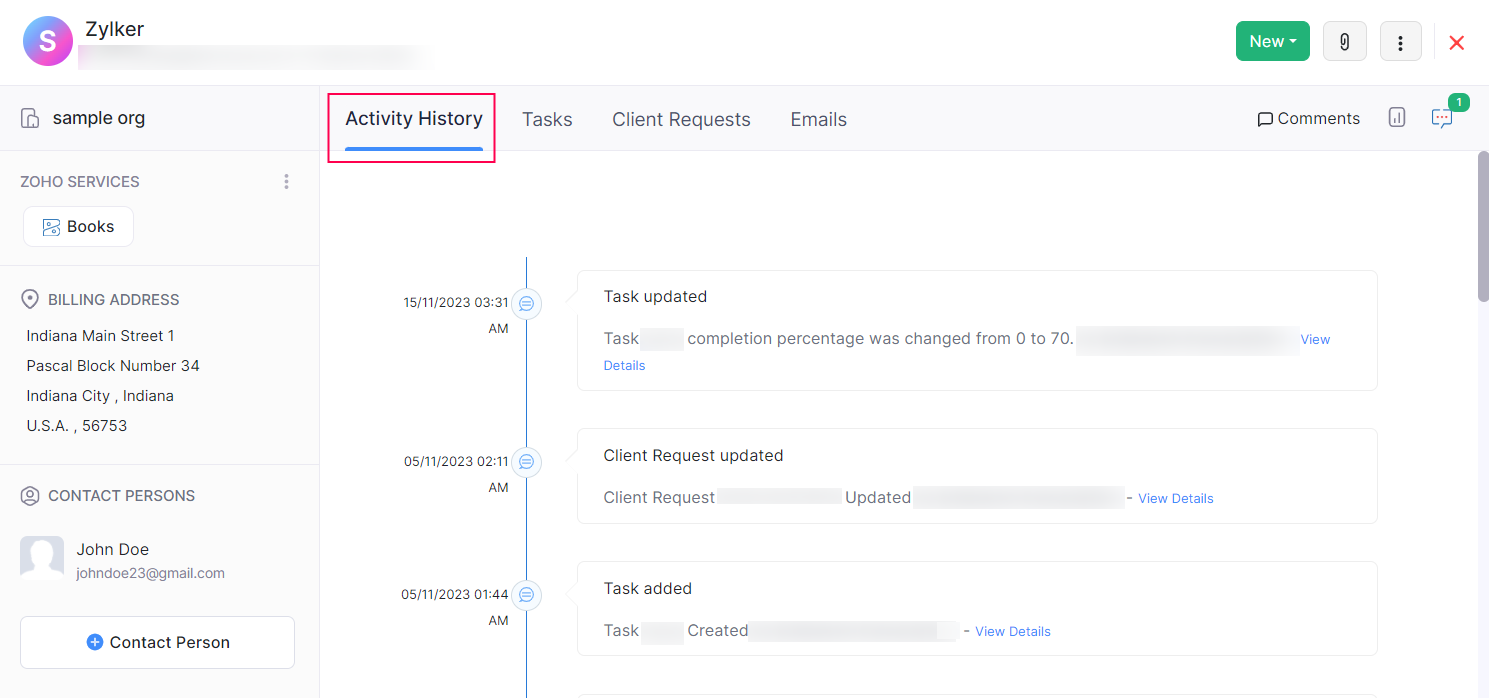Click the chart/statistics icon near Comments

coord(1396,117)
